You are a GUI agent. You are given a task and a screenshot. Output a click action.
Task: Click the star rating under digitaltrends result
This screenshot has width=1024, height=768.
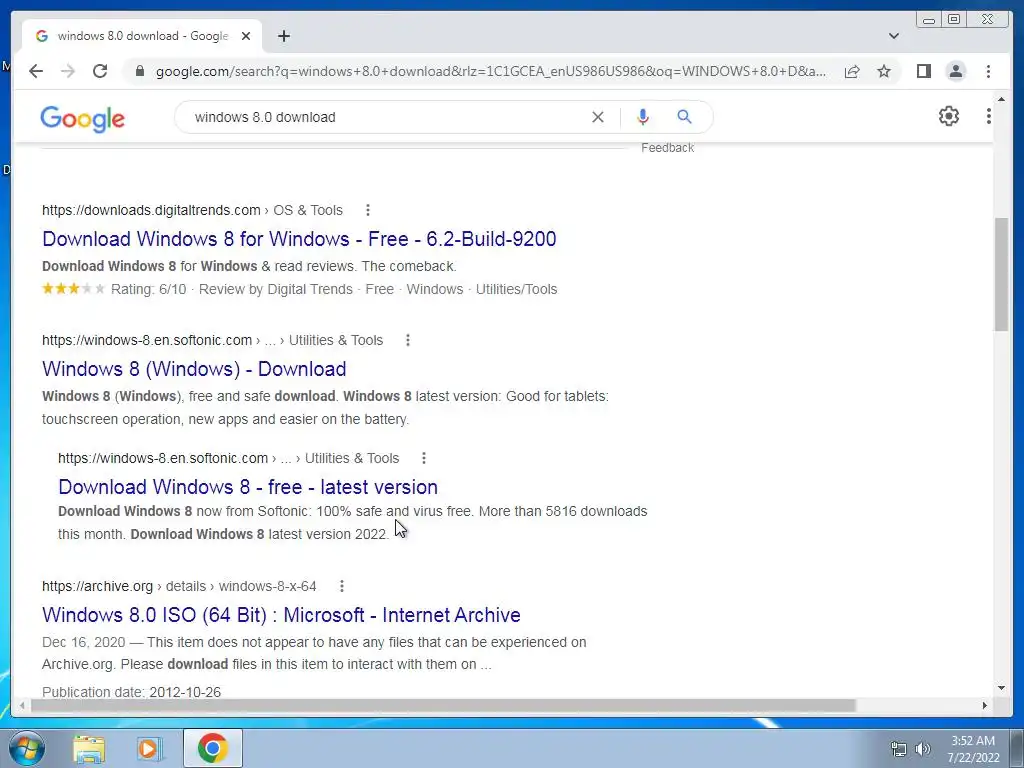[x=73, y=289]
